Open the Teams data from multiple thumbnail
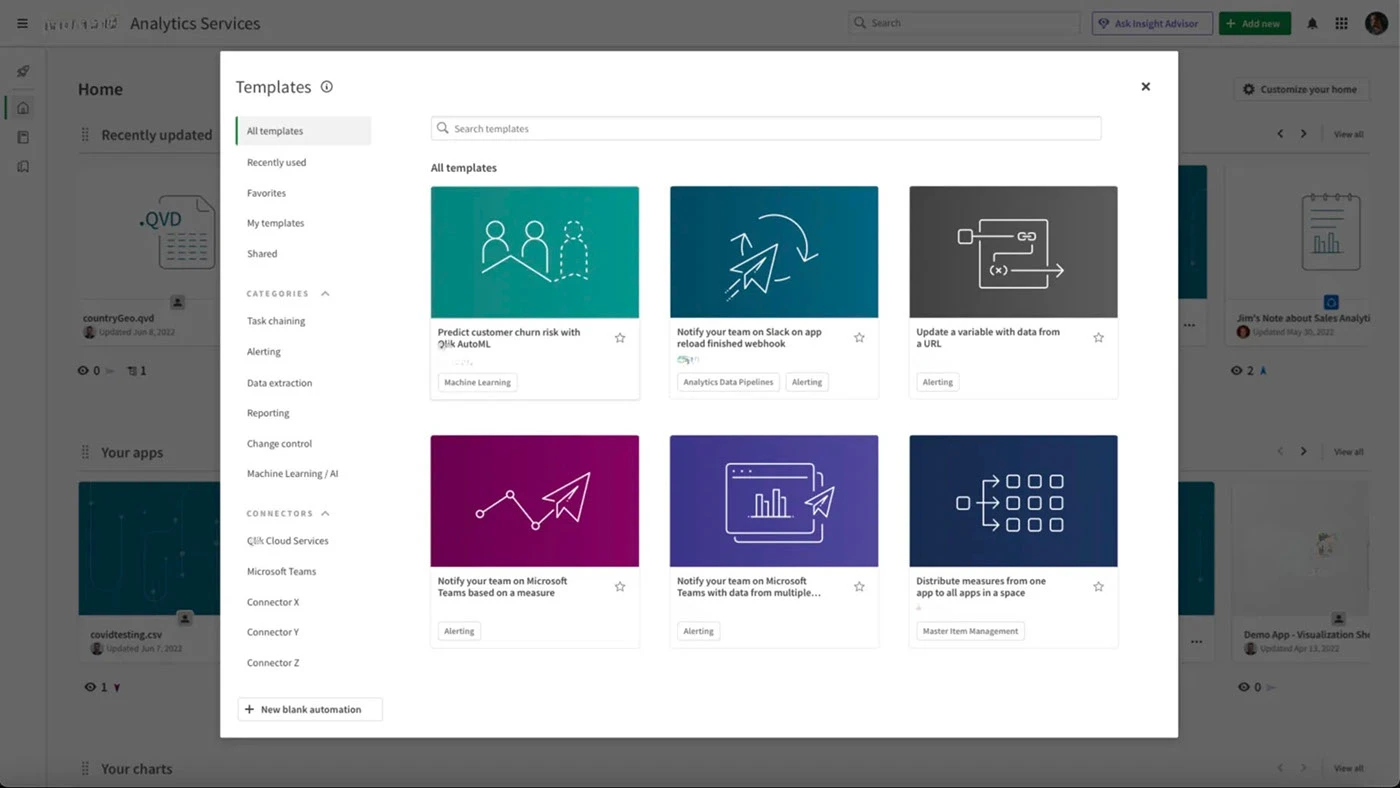 coord(774,501)
